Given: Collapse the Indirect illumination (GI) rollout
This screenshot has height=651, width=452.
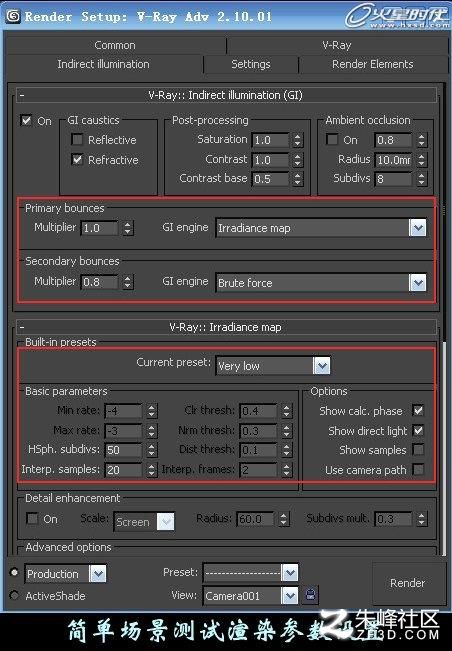Looking at the screenshot, I should pyautogui.click(x=22, y=95).
